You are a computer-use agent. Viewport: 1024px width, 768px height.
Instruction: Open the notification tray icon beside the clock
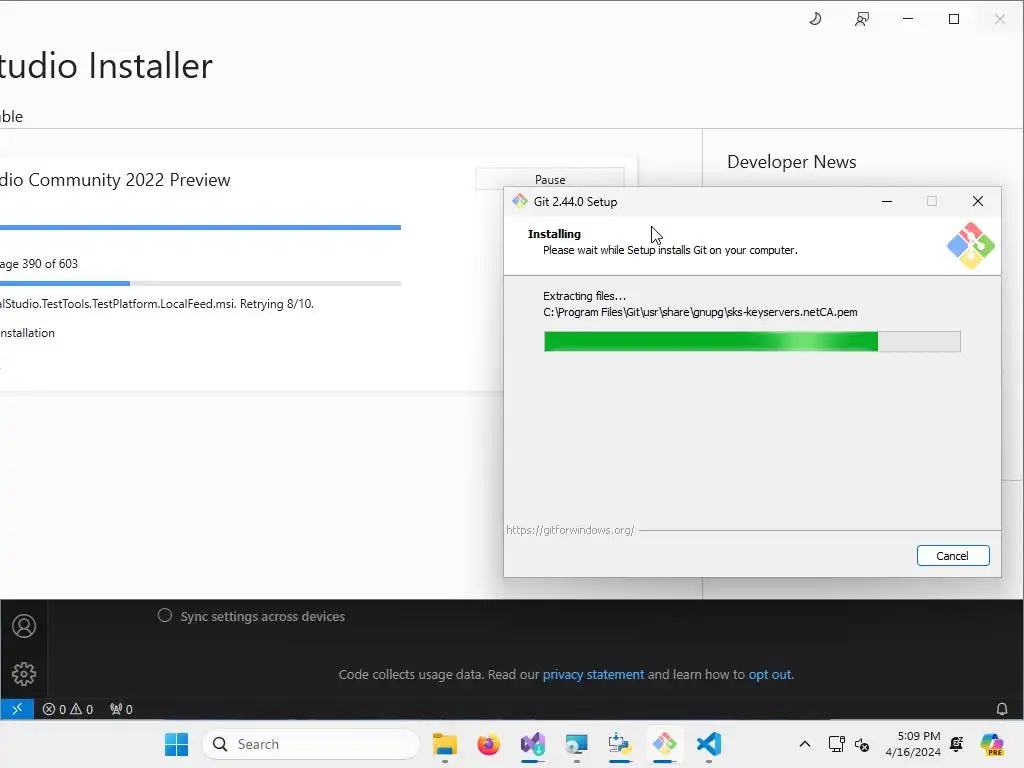point(957,744)
